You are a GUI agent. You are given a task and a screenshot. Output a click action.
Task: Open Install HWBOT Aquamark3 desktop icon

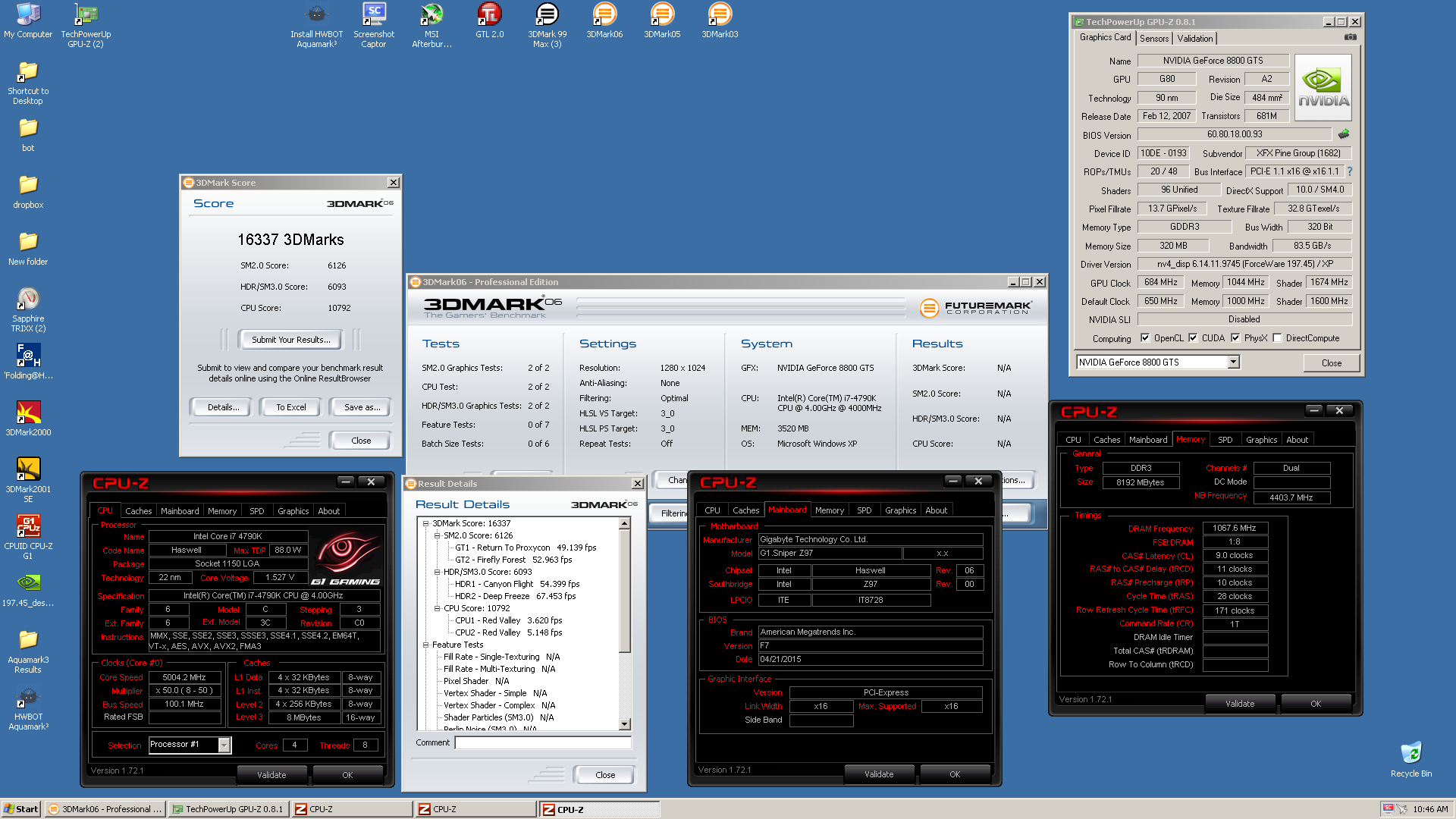(316, 25)
